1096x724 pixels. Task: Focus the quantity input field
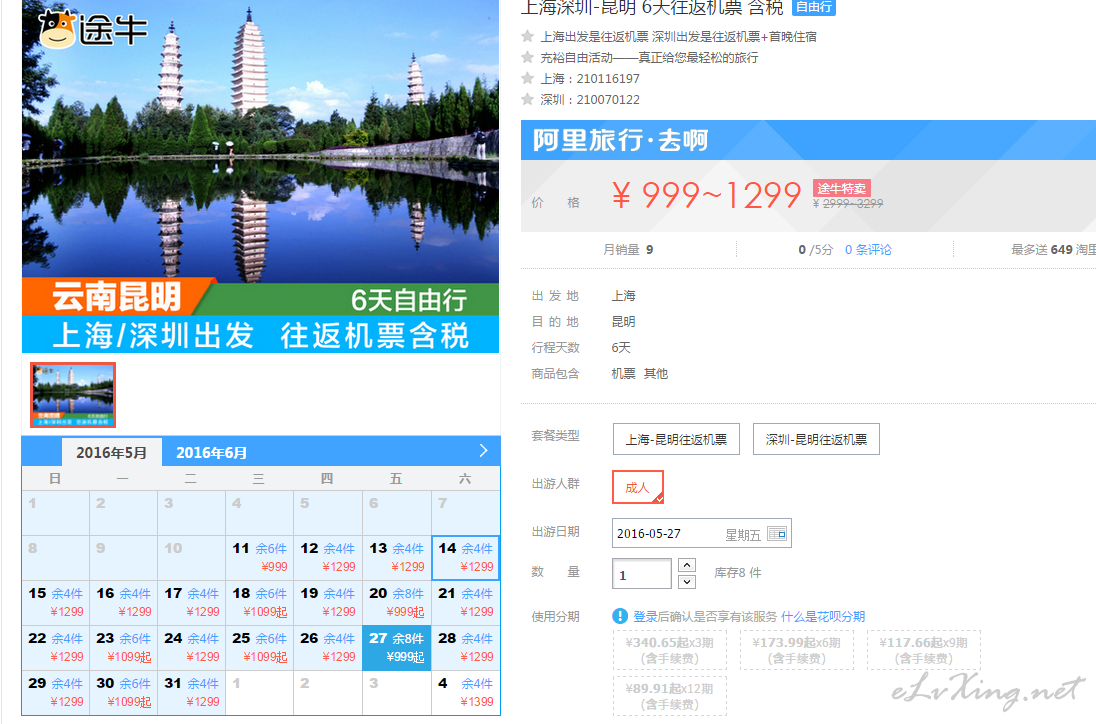coord(642,574)
